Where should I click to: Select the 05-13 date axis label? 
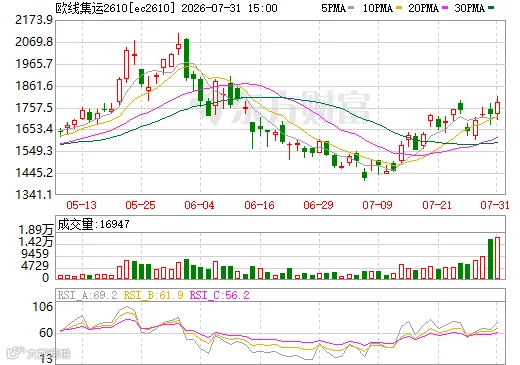click(x=81, y=205)
